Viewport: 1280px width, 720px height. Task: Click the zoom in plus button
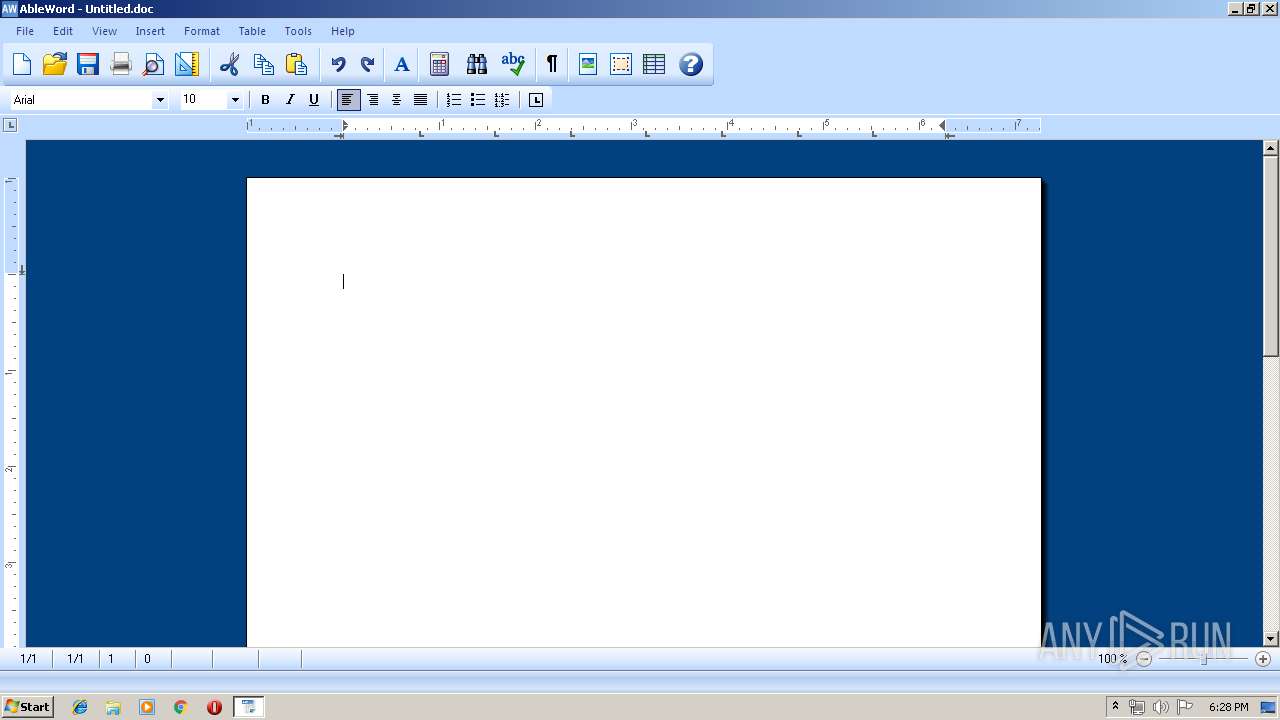click(x=1263, y=659)
